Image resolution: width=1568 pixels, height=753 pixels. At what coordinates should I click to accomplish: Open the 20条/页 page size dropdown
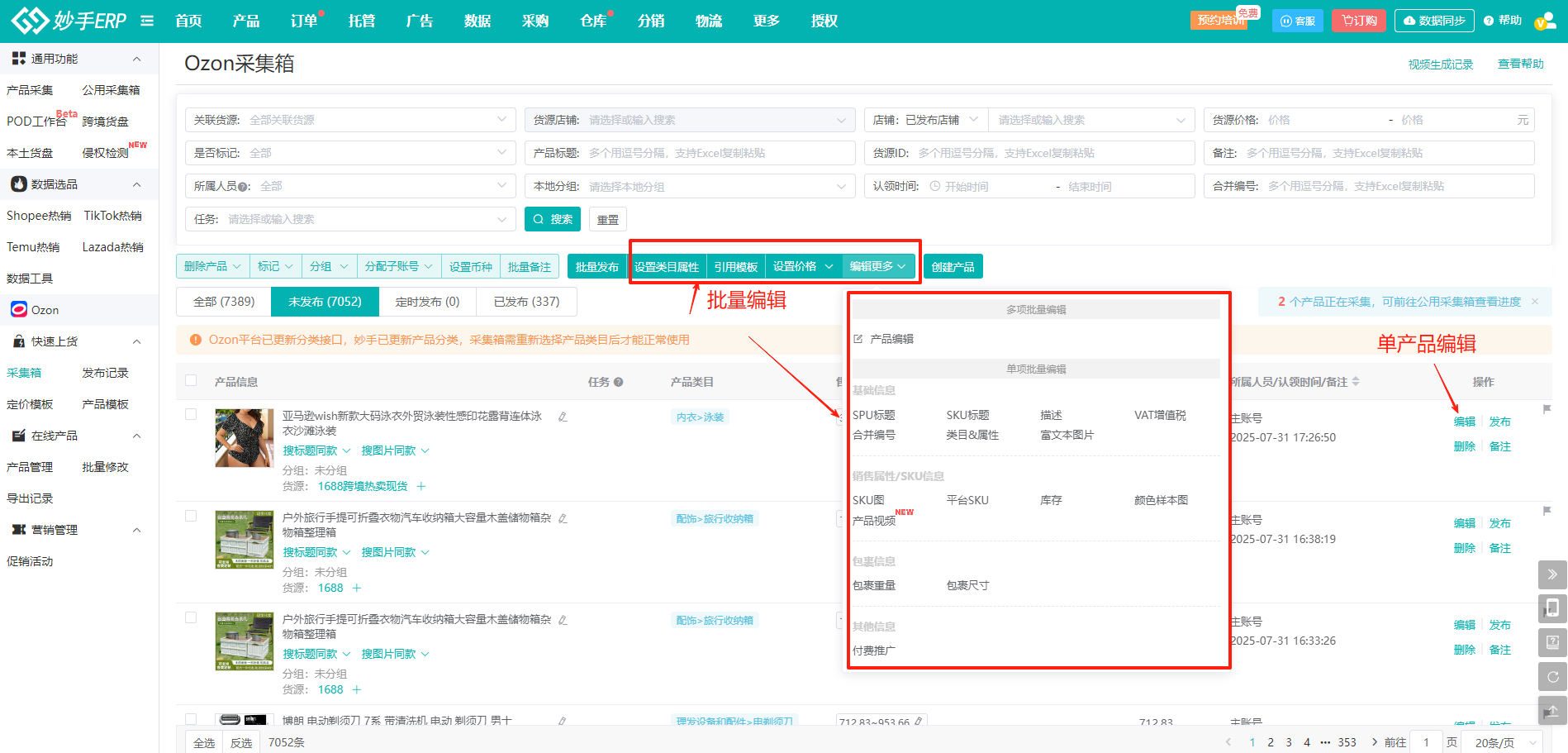click(x=1502, y=742)
